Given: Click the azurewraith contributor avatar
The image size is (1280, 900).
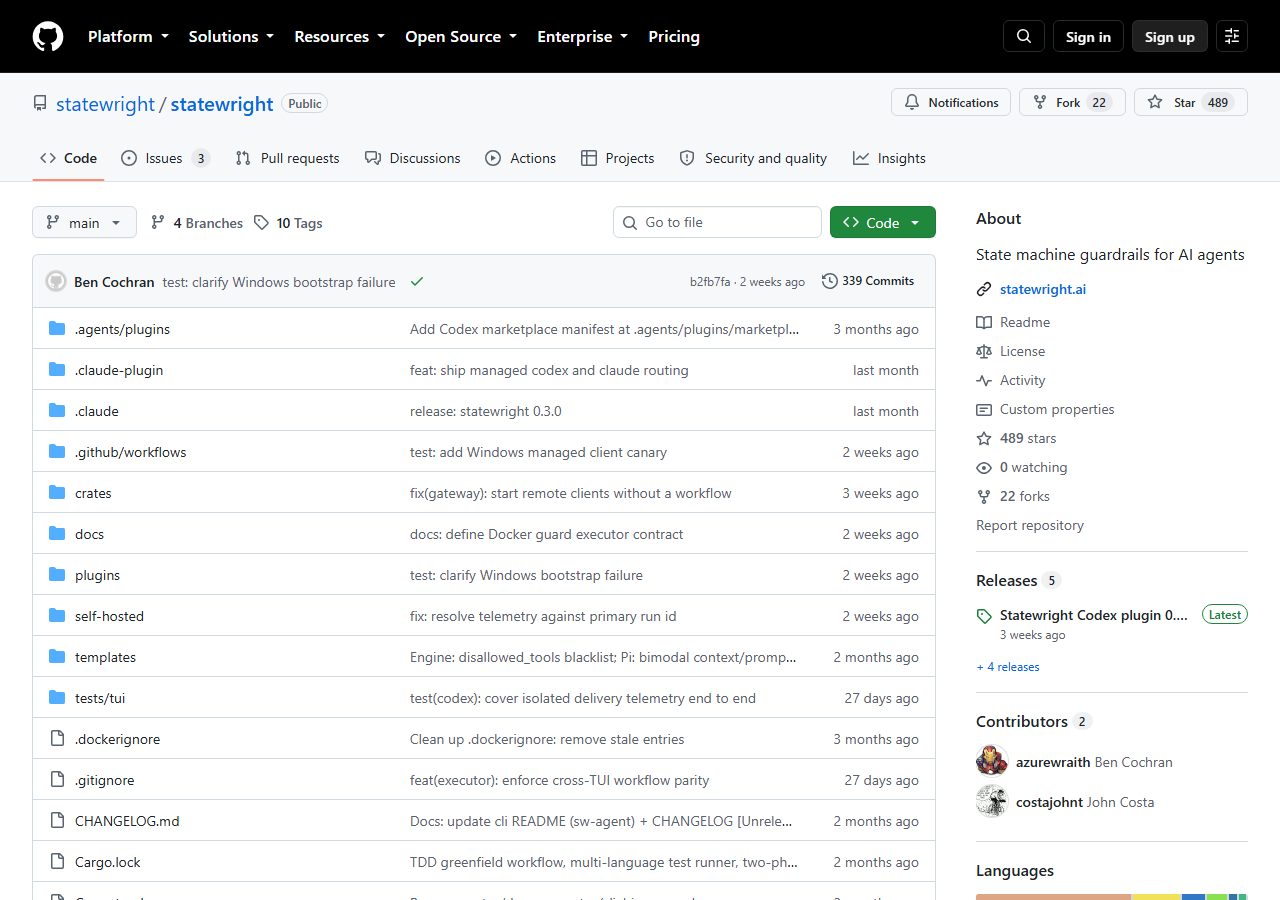Looking at the screenshot, I should [992, 761].
